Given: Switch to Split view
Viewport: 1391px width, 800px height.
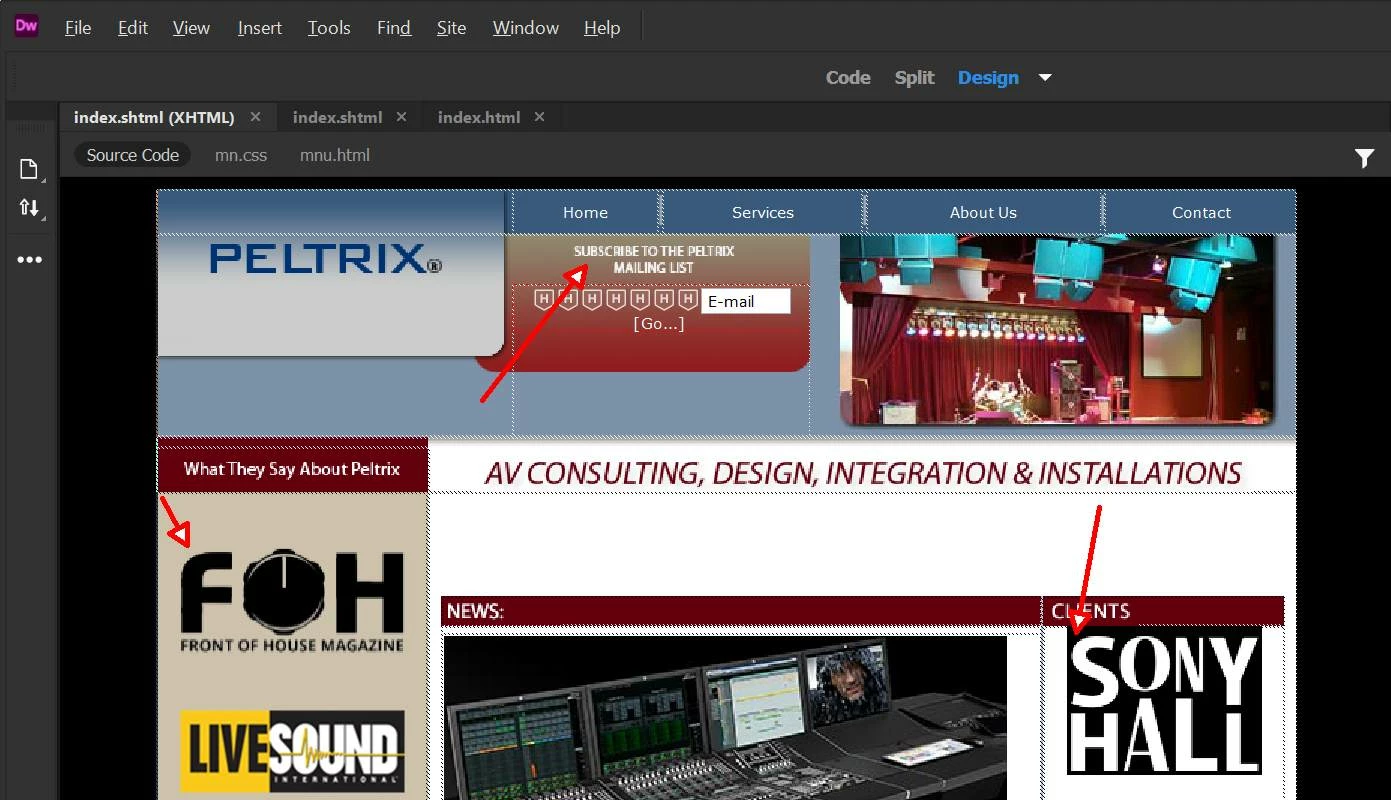Looking at the screenshot, I should [x=914, y=78].
